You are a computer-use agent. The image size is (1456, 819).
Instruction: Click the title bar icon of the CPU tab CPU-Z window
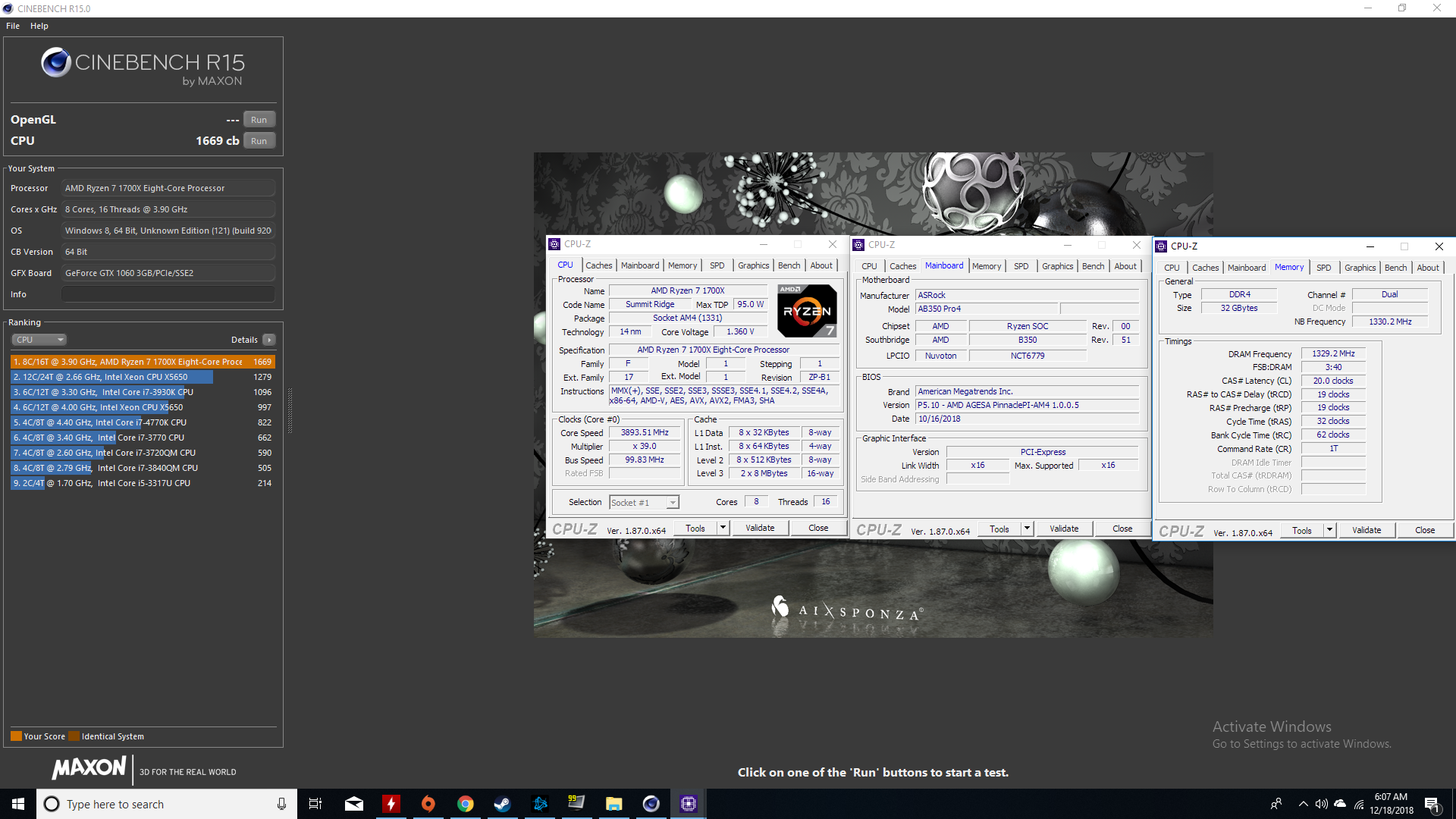(x=554, y=244)
